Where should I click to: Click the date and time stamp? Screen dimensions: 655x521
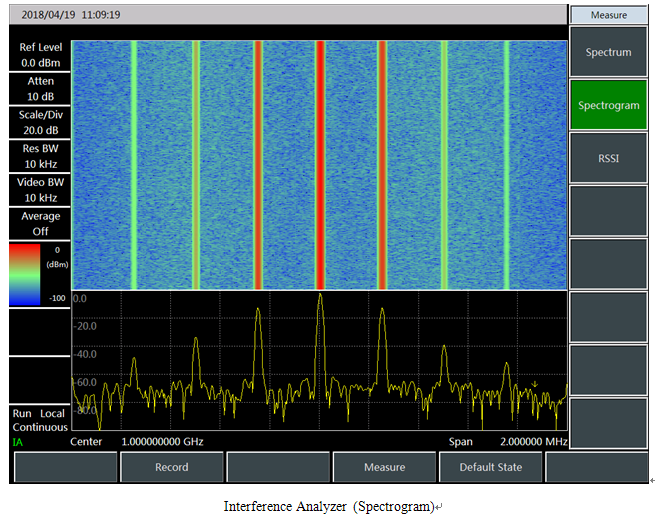pyautogui.click(x=72, y=16)
